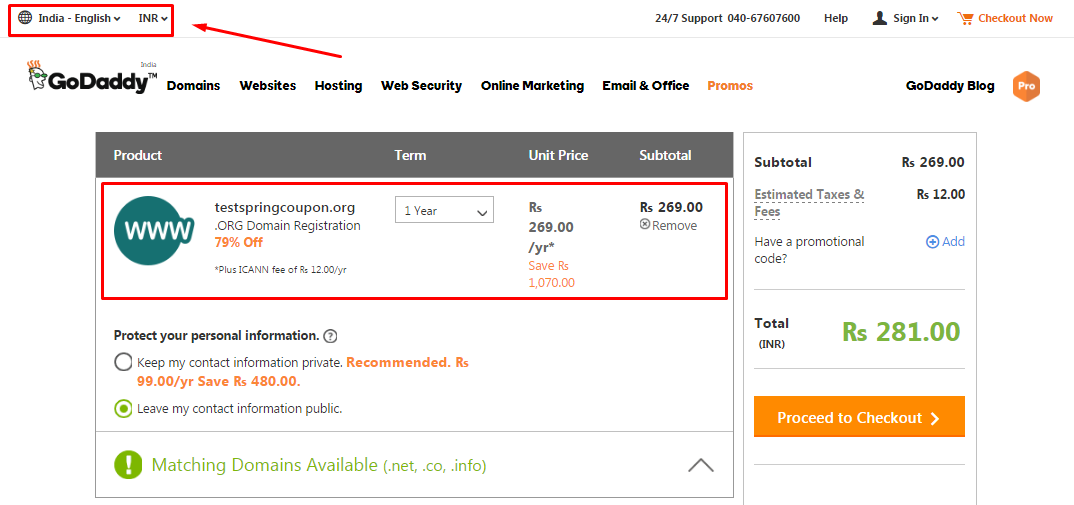Click the testspringcoupon.org domain name
This screenshot has width=1074, height=505.
pos(285,208)
